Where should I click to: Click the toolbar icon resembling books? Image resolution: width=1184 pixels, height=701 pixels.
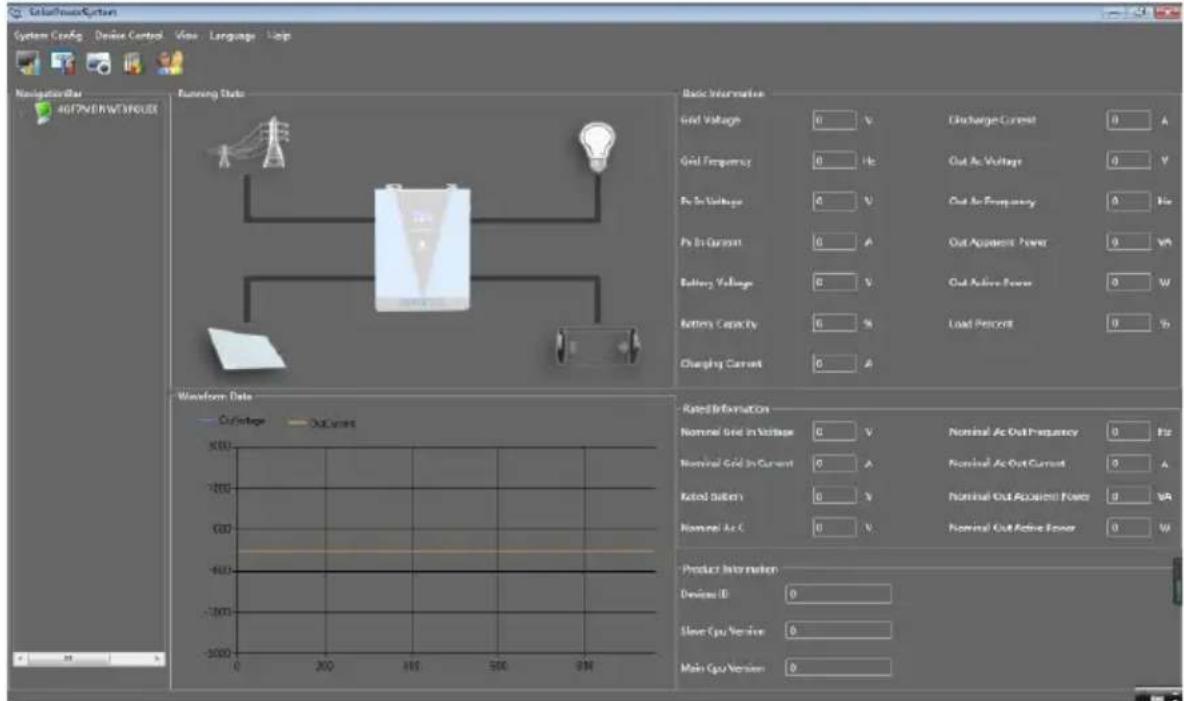point(133,63)
